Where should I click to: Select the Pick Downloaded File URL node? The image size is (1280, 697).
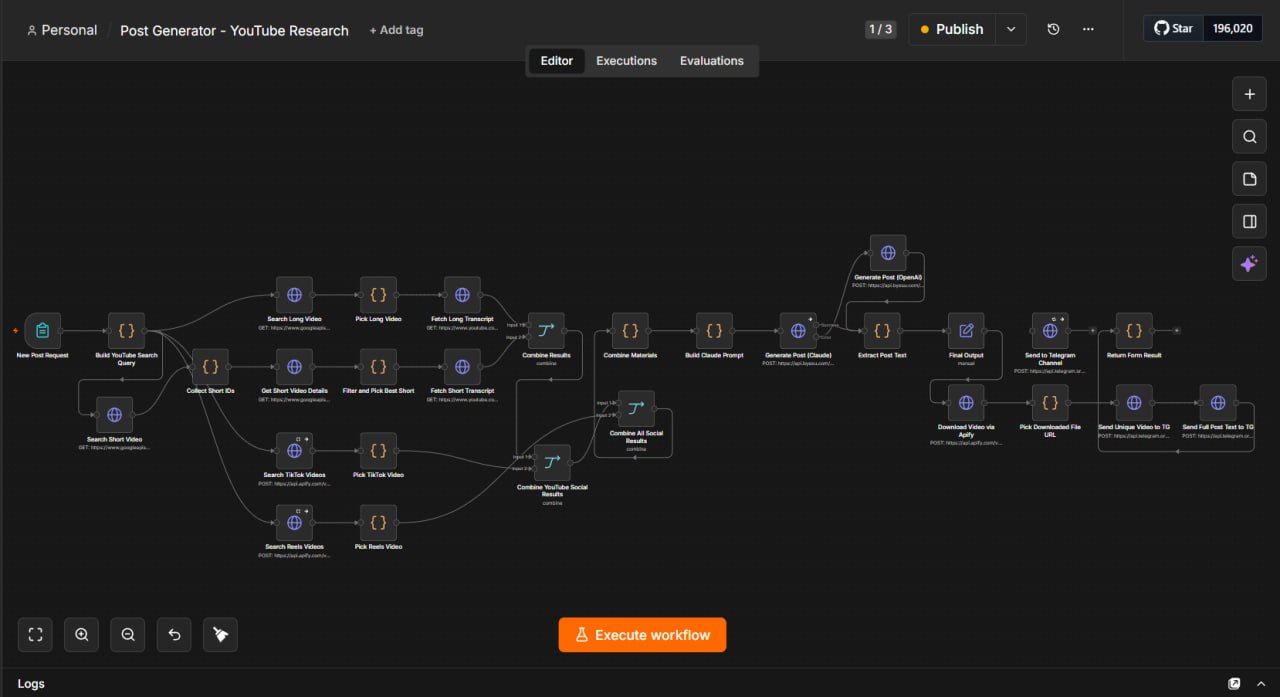point(1050,403)
